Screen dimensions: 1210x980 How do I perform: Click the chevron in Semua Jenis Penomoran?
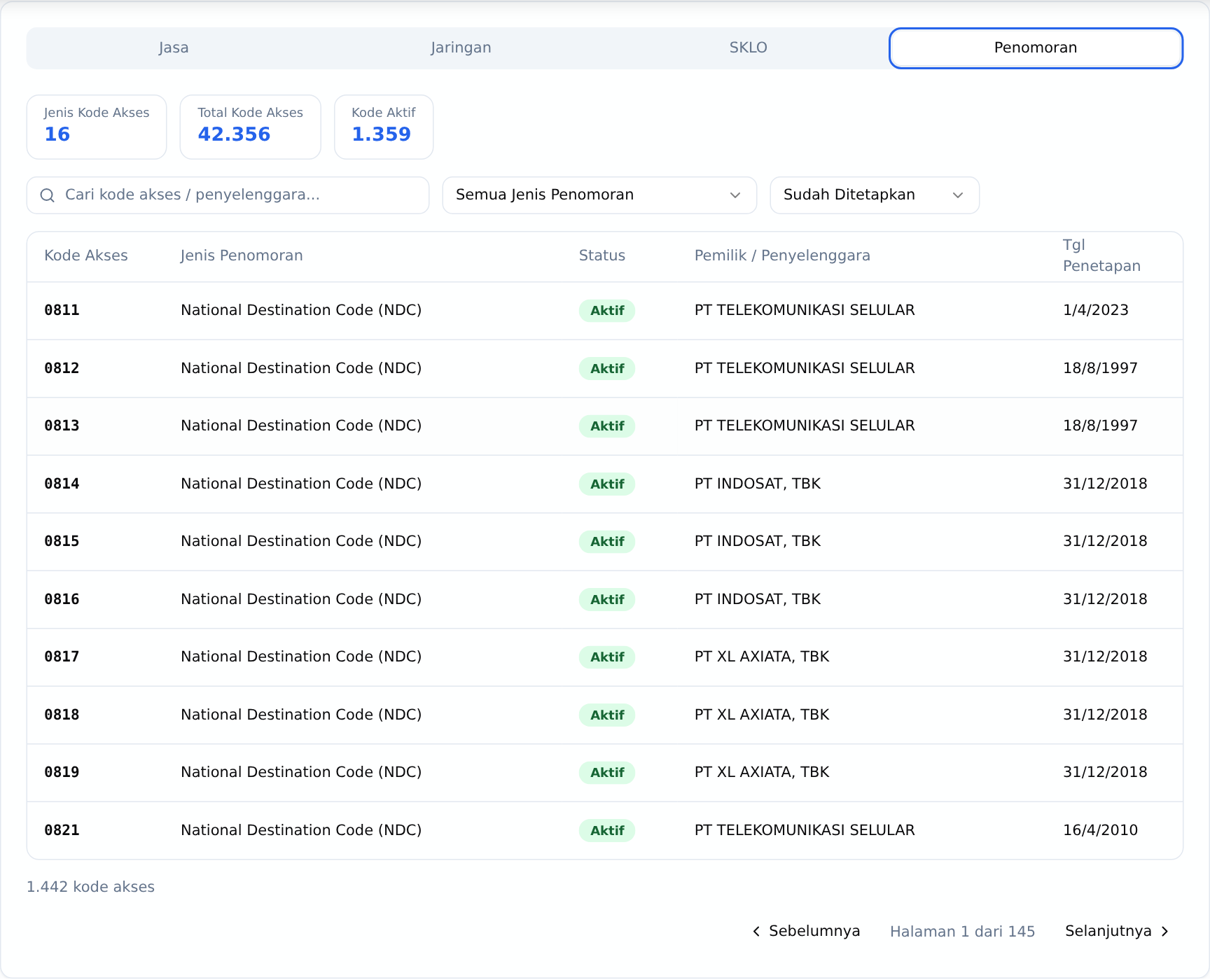point(735,195)
